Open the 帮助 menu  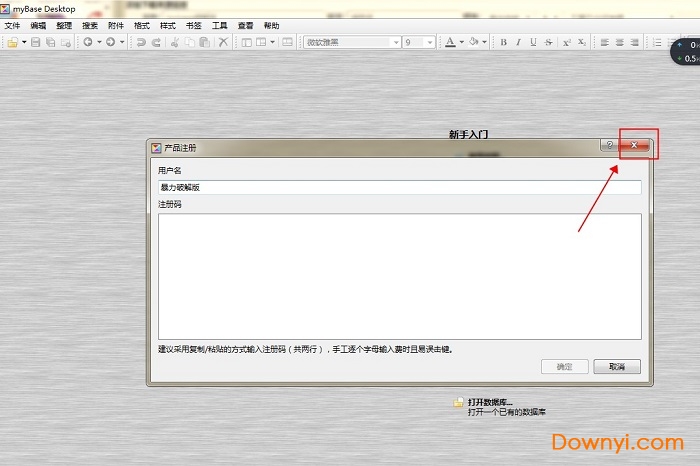point(272,25)
